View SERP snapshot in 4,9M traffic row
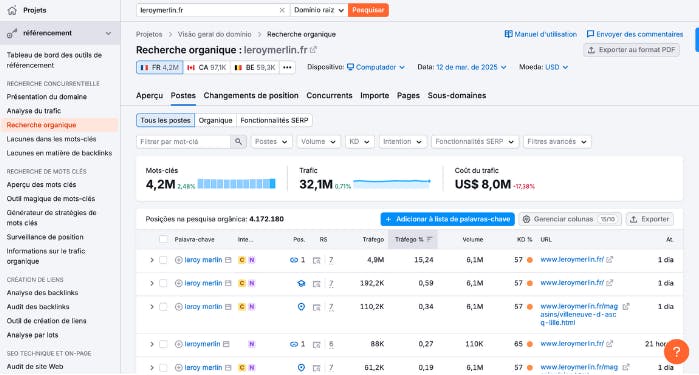Image resolution: width=699 pixels, height=375 pixels. click(x=317, y=260)
